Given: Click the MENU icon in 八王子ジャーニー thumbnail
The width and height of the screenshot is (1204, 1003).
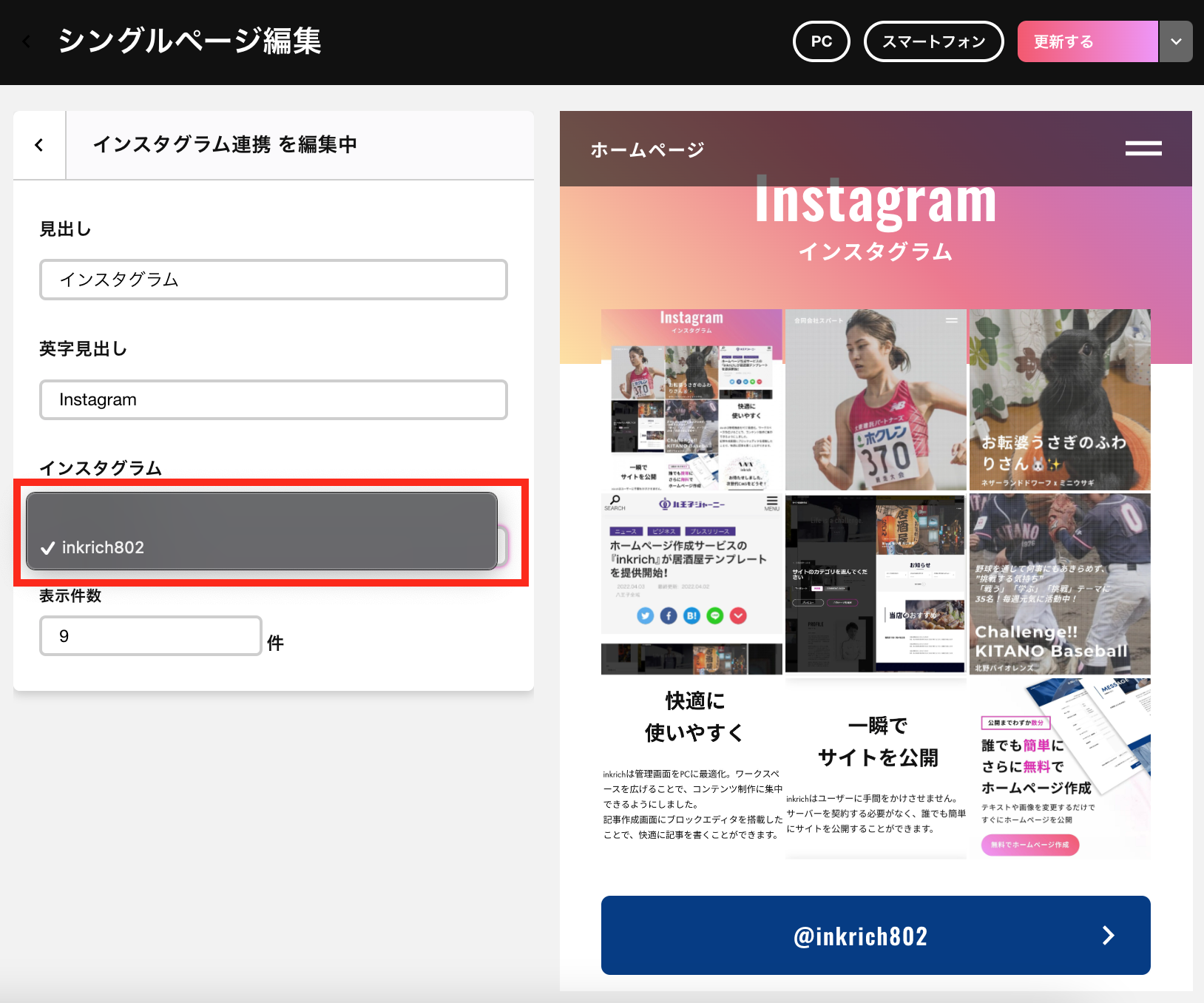Looking at the screenshot, I should point(772,503).
